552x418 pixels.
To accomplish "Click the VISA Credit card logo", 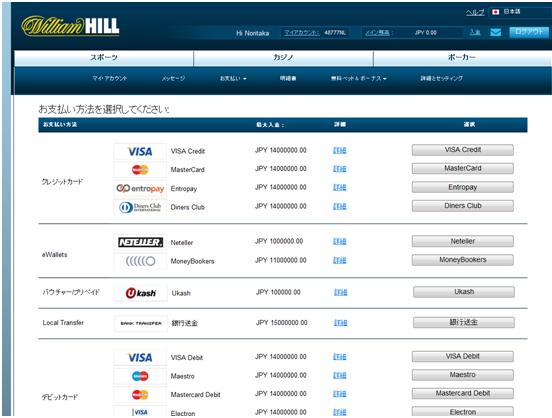I will tap(140, 151).
